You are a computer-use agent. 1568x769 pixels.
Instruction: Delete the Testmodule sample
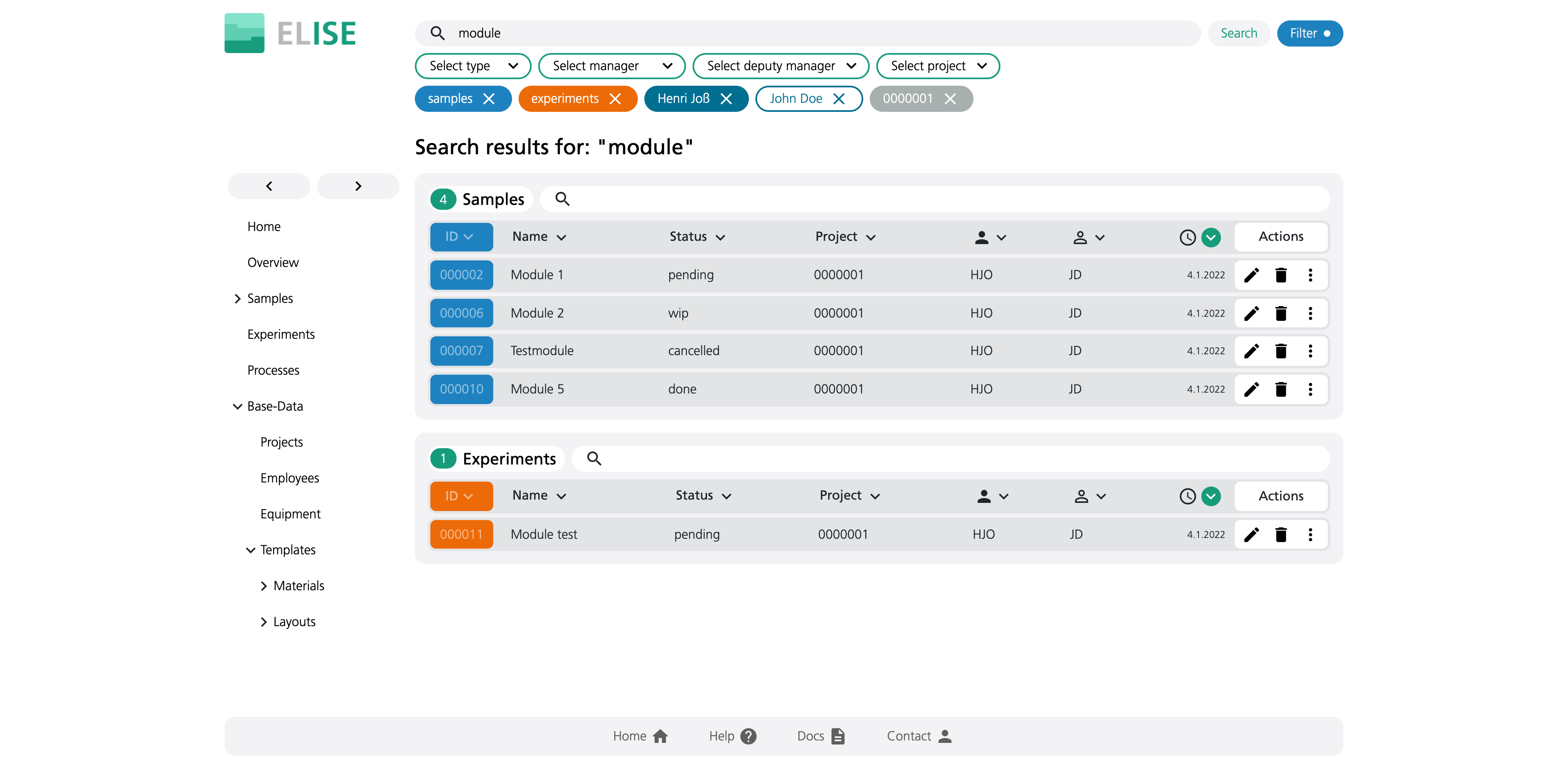pos(1281,351)
